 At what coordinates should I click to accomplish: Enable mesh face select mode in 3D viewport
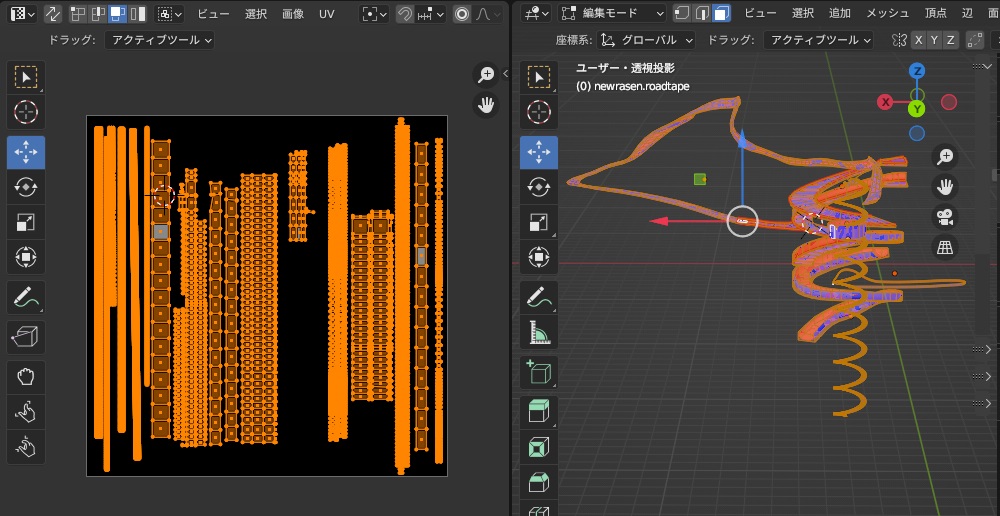(x=722, y=13)
